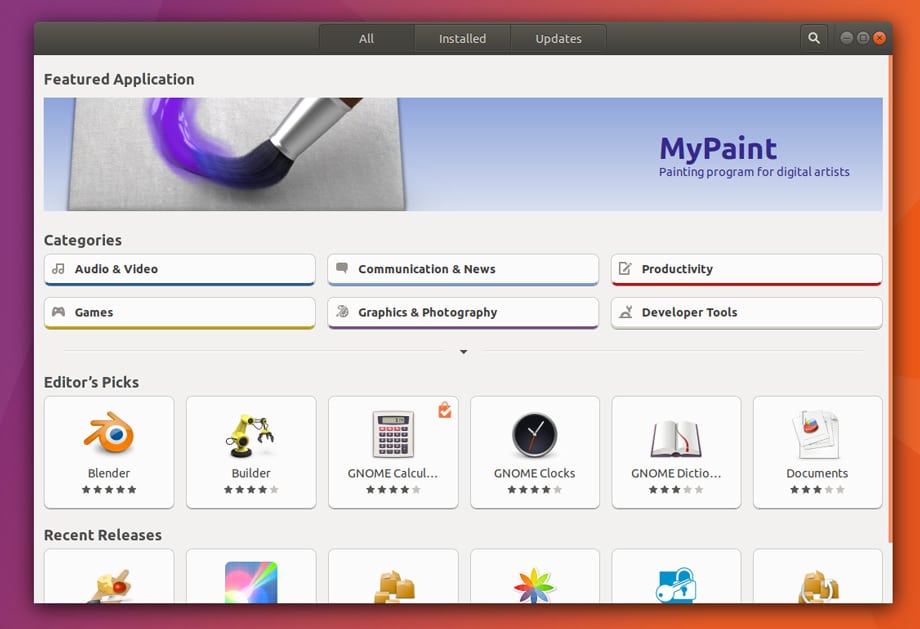This screenshot has width=920, height=629.
Task: Expand more categories with the down arrow
Action: pos(464,352)
